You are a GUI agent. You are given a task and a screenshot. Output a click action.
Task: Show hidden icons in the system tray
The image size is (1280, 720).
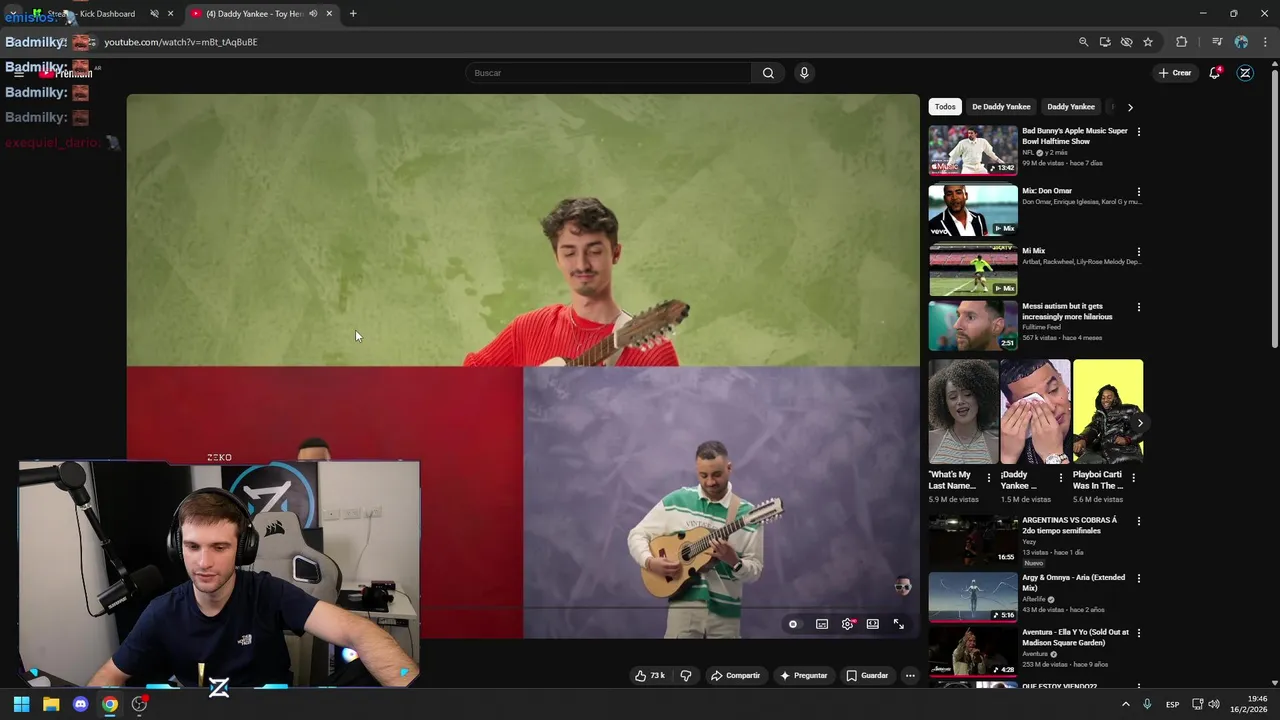click(1125, 704)
